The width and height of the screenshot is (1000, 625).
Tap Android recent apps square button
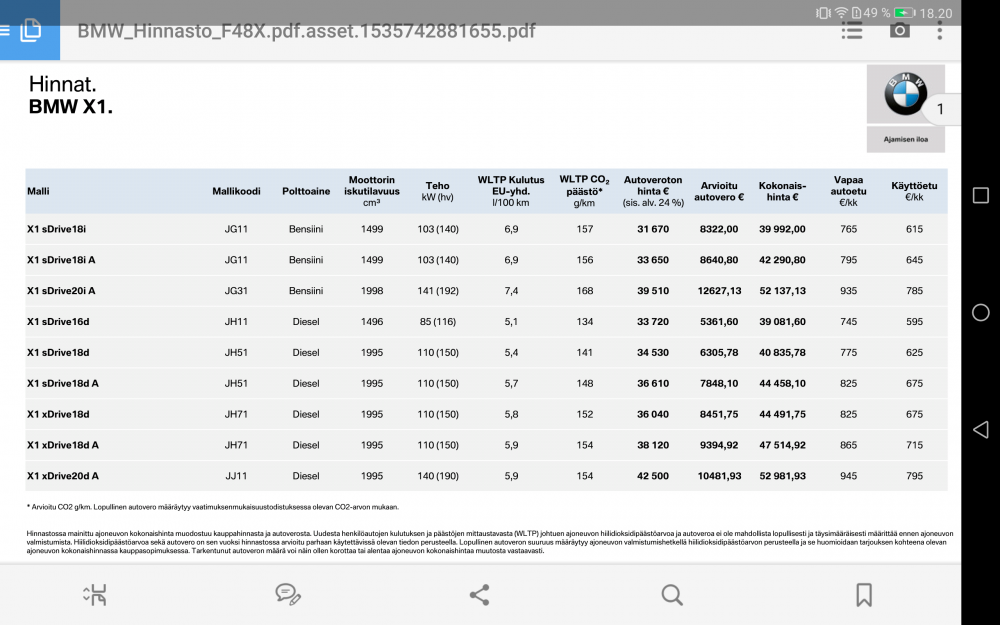click(x=981, y=195)
